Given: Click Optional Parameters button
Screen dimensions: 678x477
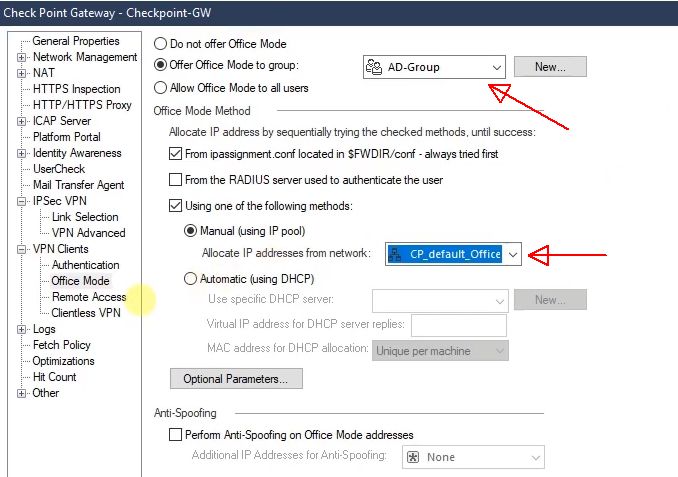Looking at the screenshot, I should (236, 379).
